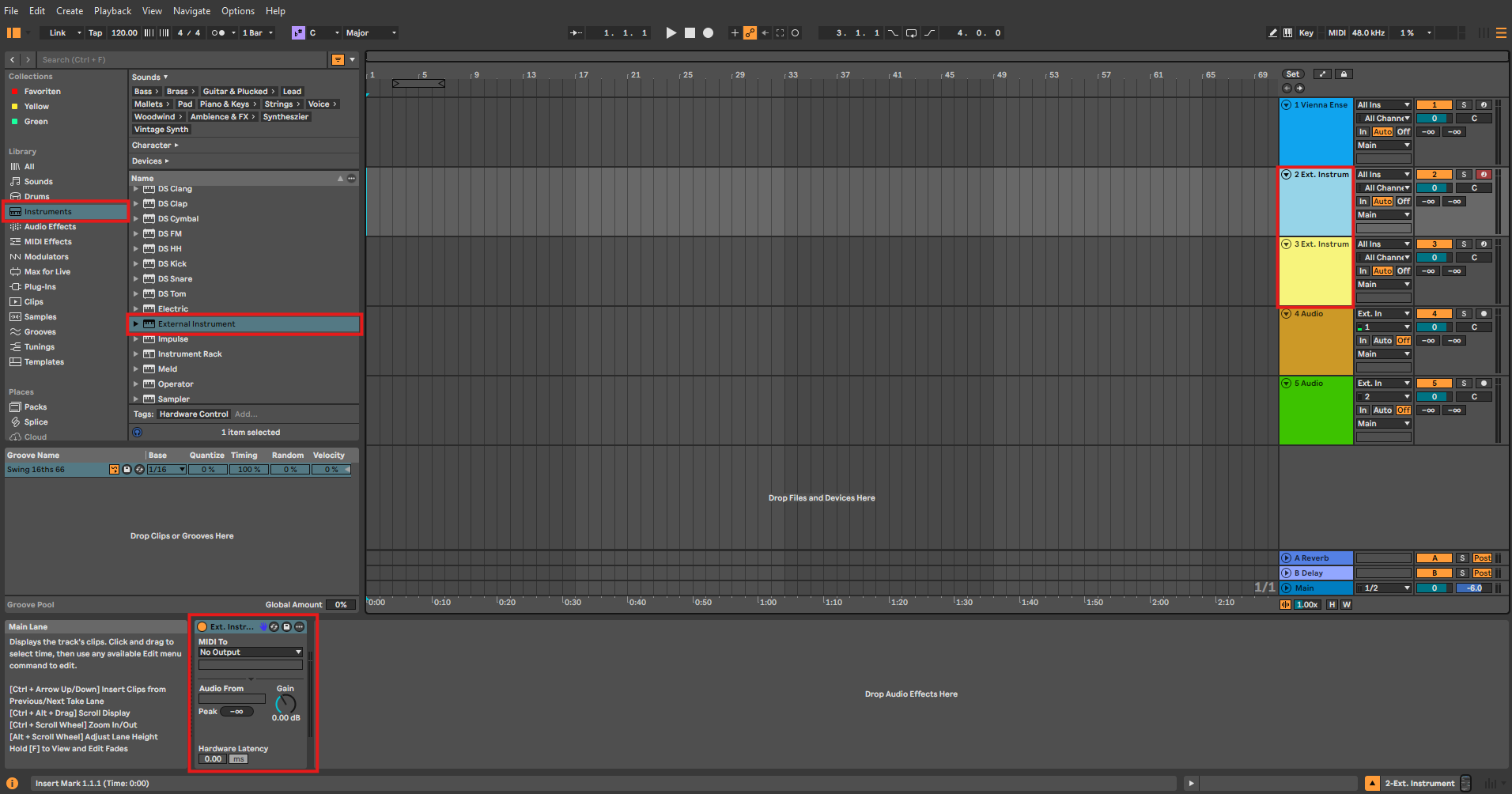Click the Lock Envelopes padlock icon
This screenshot has height=794, width=1512.
(x=1344, y=74)
